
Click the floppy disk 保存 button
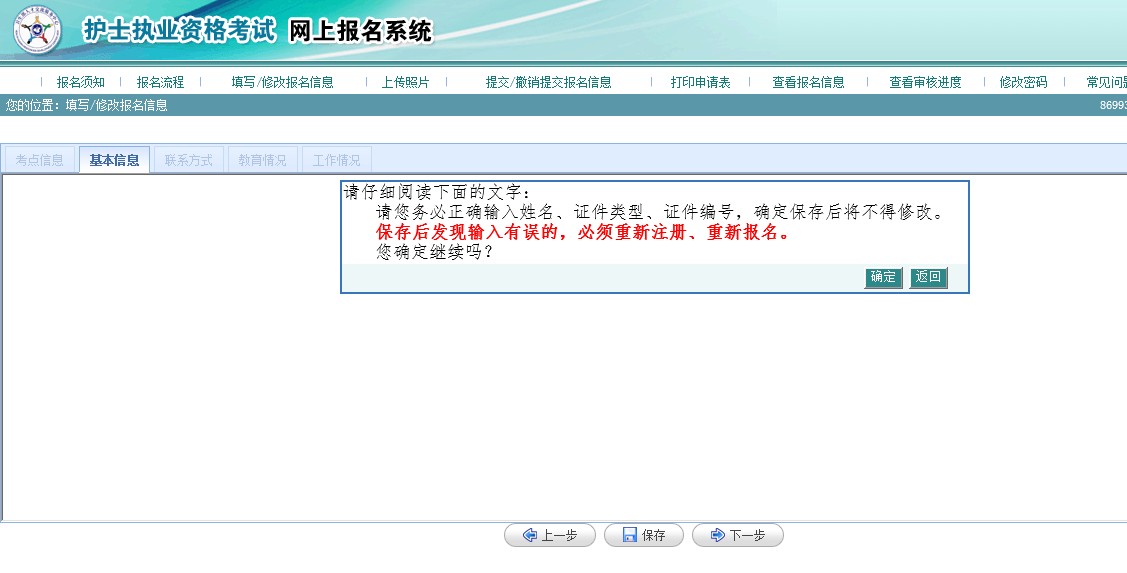pos(643,535)
